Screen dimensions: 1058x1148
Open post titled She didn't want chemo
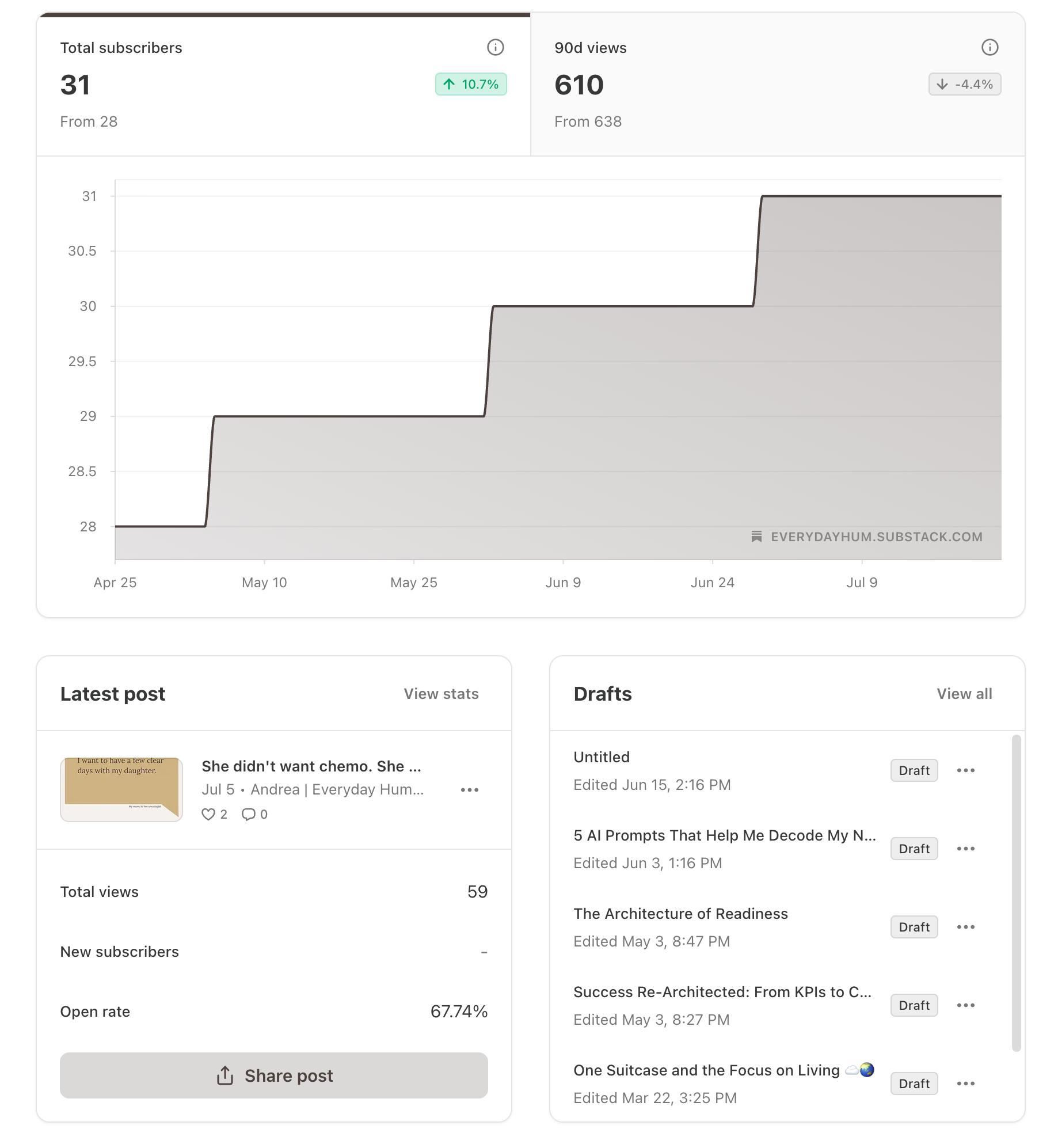pos(311,766)
